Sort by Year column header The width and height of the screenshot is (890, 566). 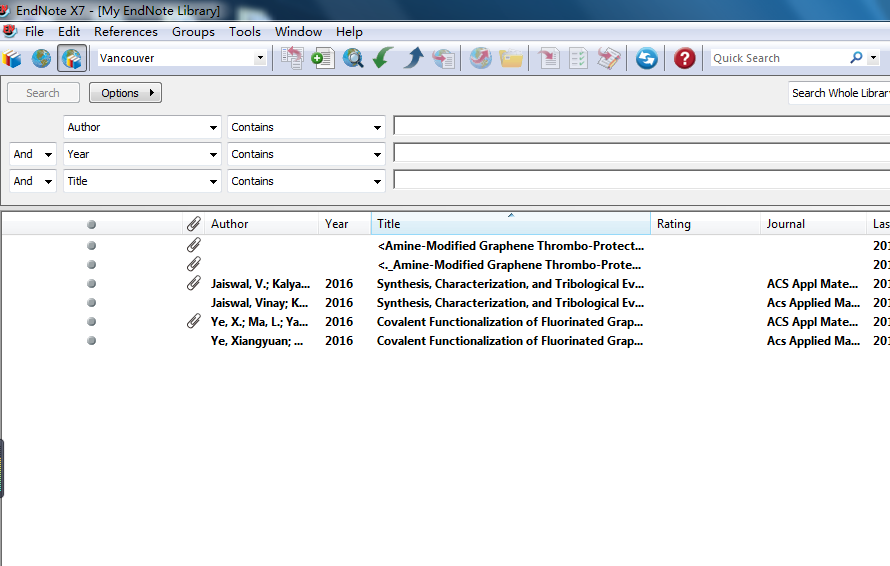click(345, 224)
